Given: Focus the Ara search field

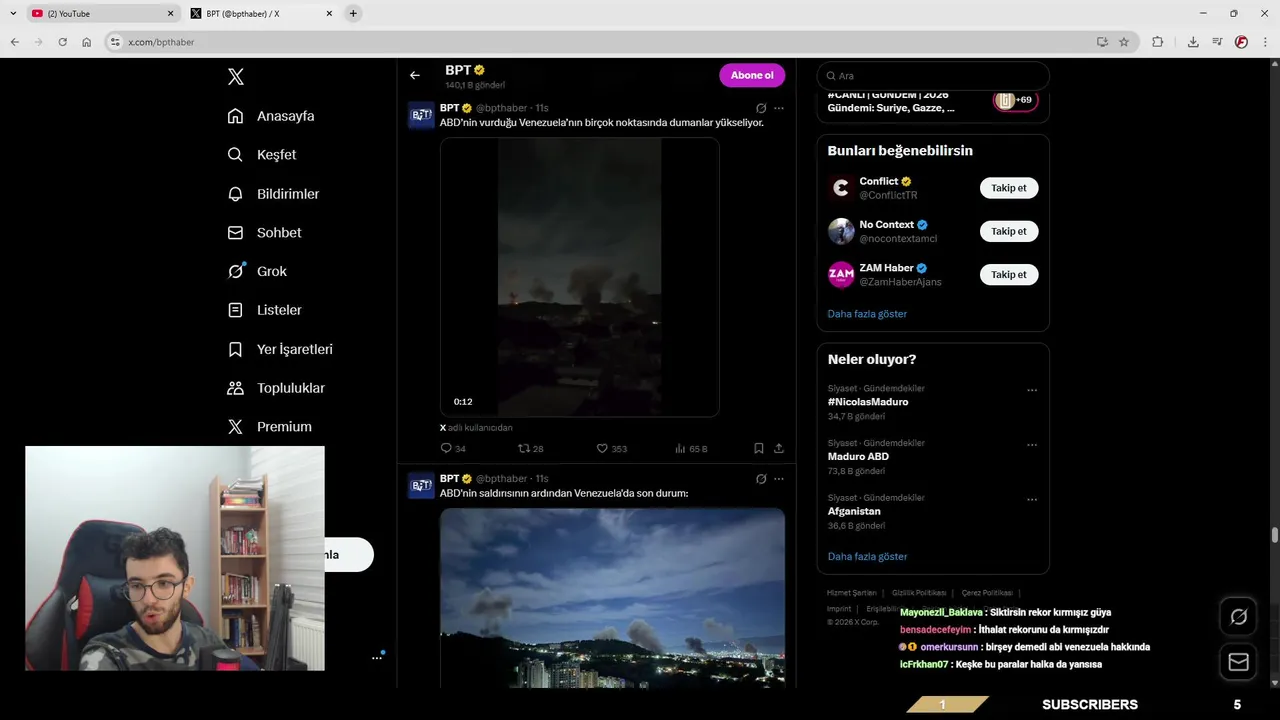Looking at the screenshot, I should (x=933, y=76).
